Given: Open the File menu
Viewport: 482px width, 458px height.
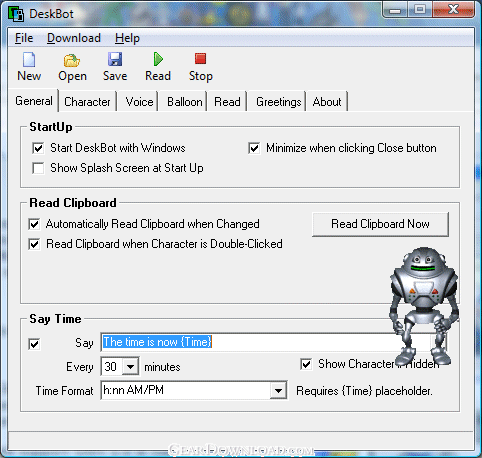Looking at the screenshot, I should pyautogui.click(x=24, y=38).
